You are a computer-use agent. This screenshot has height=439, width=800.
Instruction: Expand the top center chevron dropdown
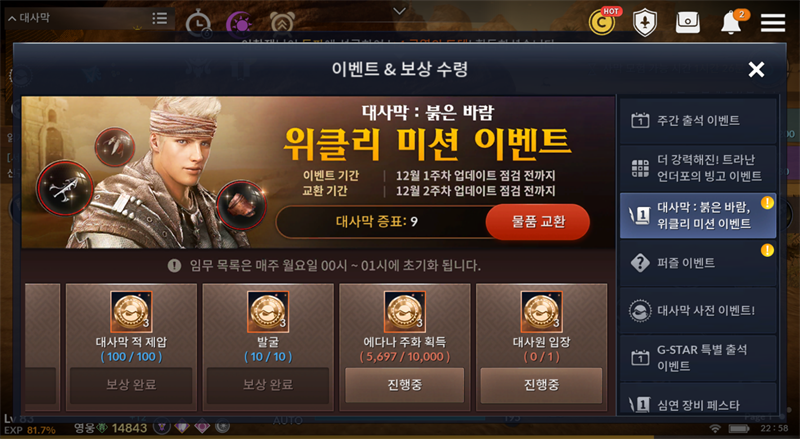coord(399,11)
